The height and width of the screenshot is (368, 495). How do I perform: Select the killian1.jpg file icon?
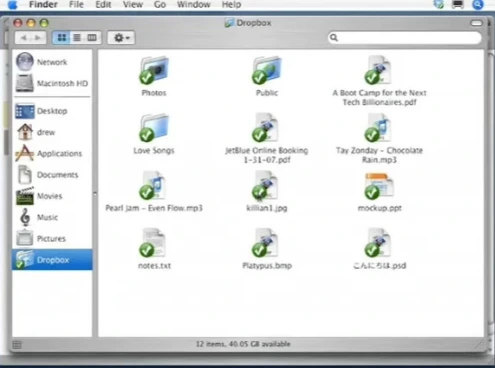[265, 186]
